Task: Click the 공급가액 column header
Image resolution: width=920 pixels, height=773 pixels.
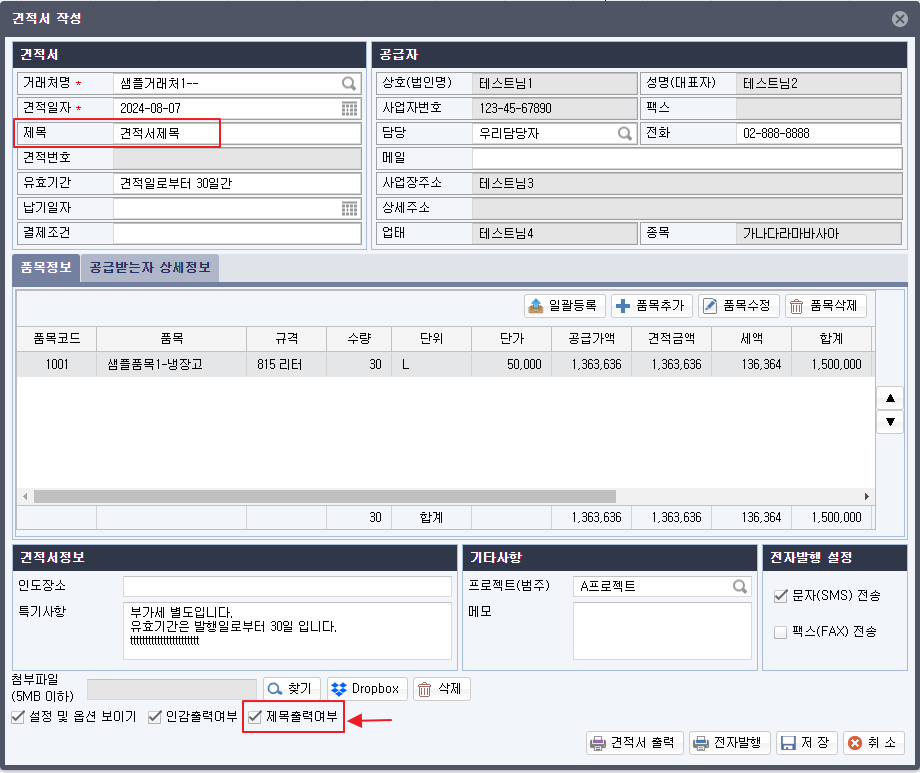Action: point(591,339)
